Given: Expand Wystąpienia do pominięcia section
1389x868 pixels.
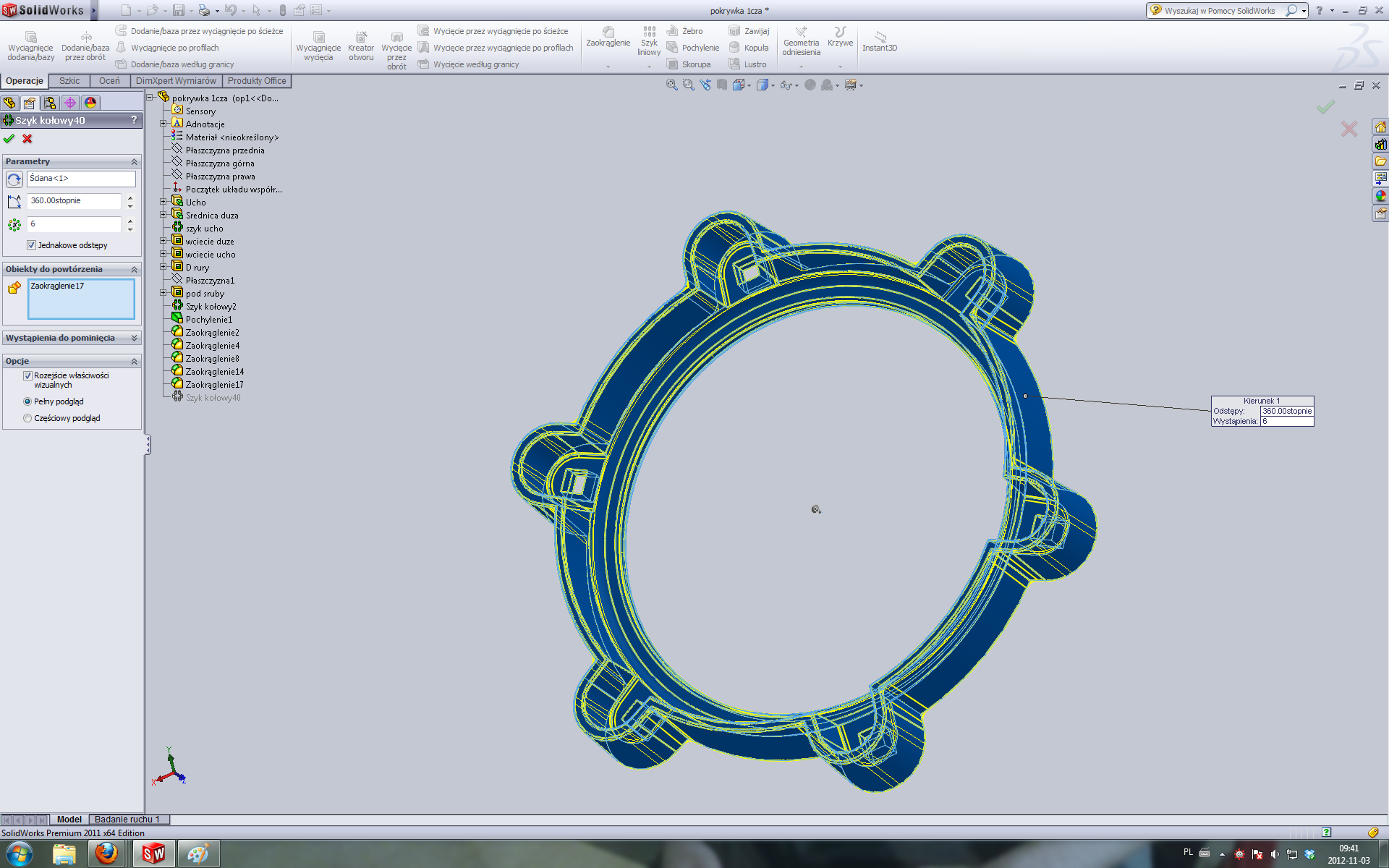Looking at the screenshot, I should pyautogui.click(x=134, y=338).
